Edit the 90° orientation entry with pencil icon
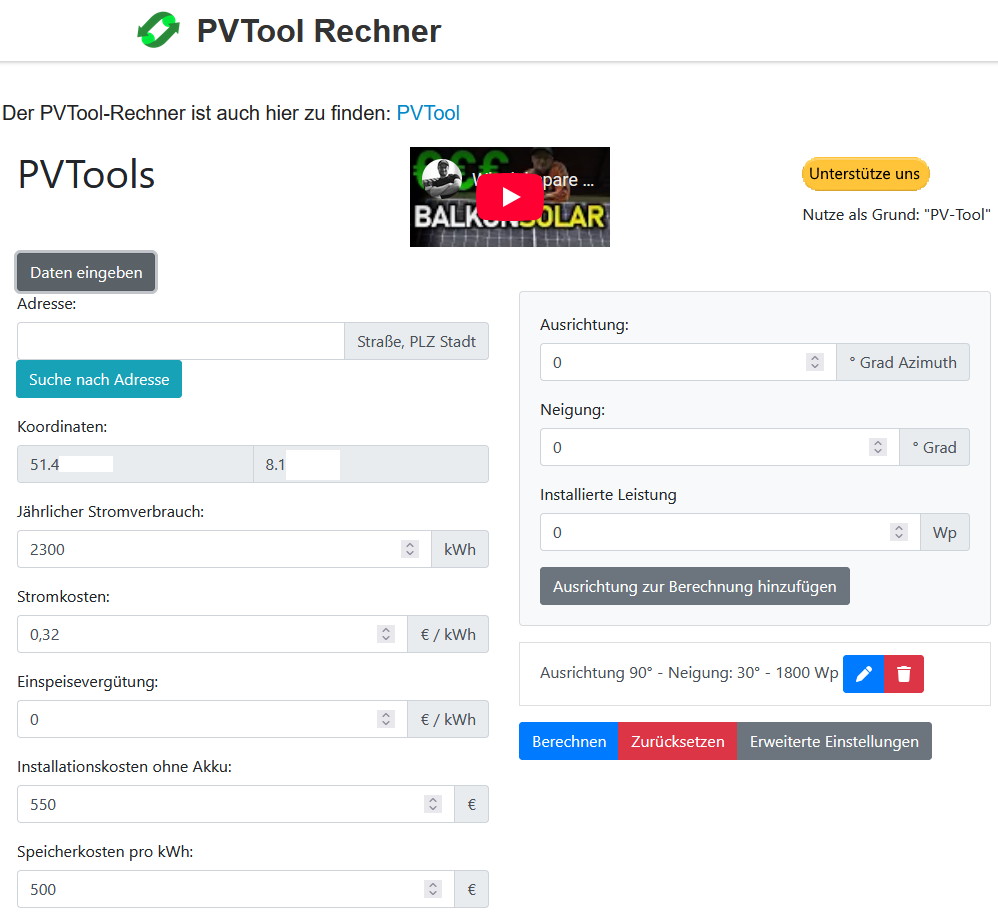 coord(864,674)
